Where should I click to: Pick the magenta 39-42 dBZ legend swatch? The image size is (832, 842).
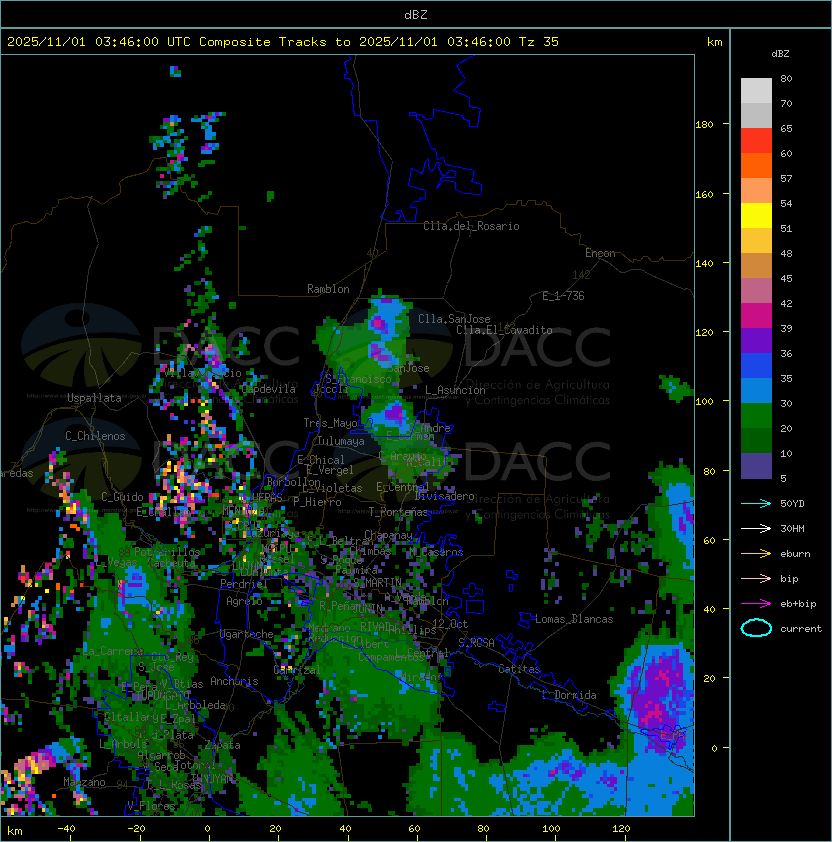click(x=756, y=316)
